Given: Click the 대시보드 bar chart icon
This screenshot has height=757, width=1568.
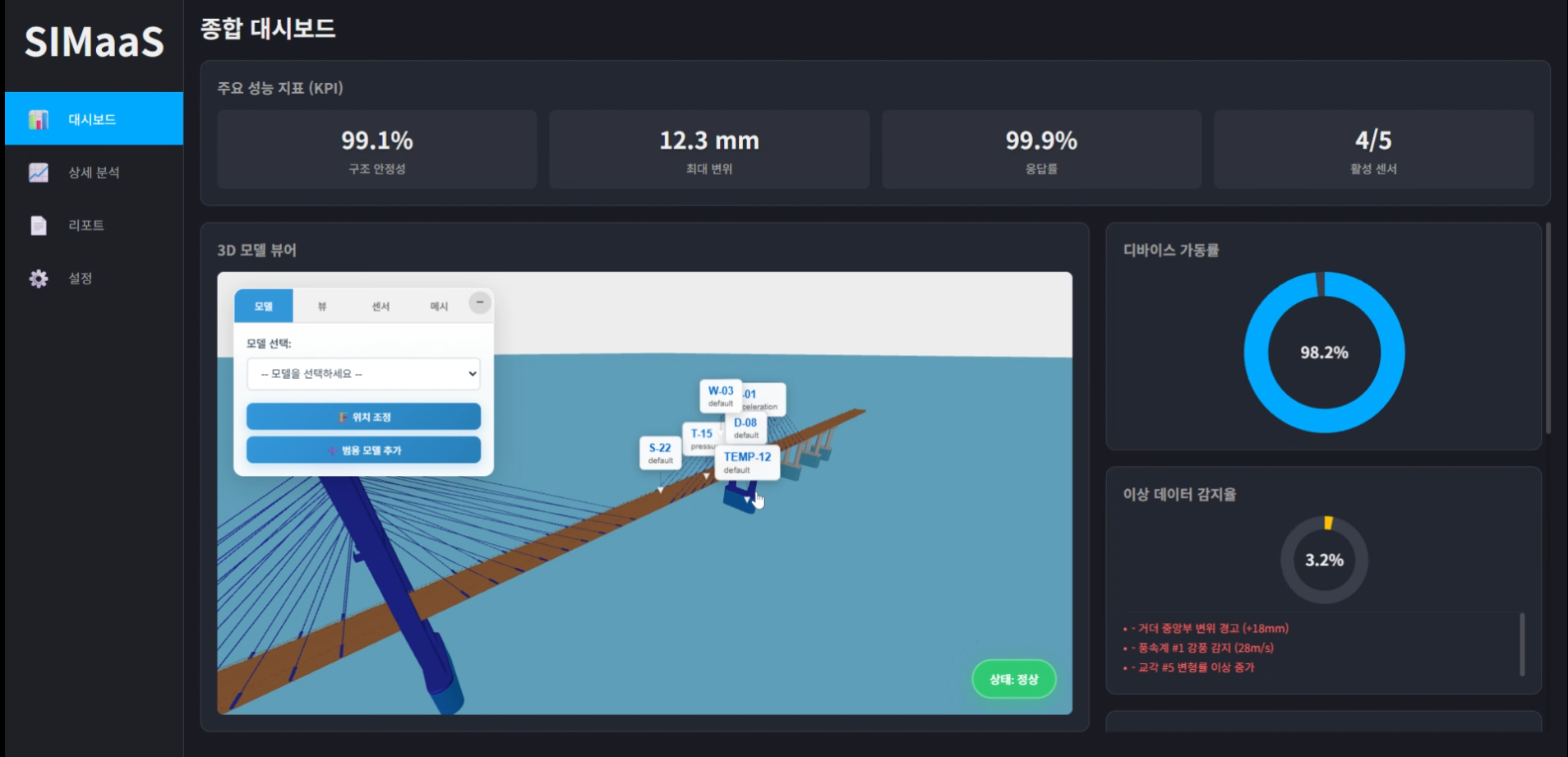Looking at the screenshot, I should pos(38,119).
